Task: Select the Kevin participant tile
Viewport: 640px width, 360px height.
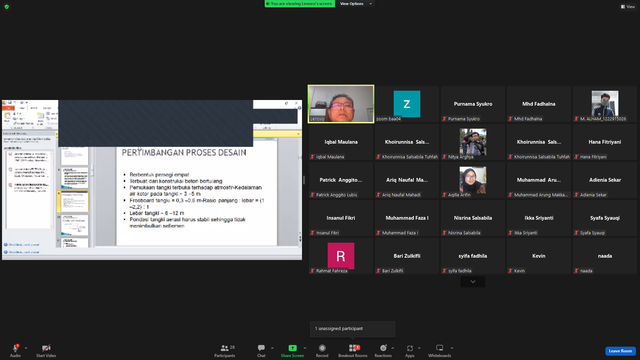Action: [539, 256]
